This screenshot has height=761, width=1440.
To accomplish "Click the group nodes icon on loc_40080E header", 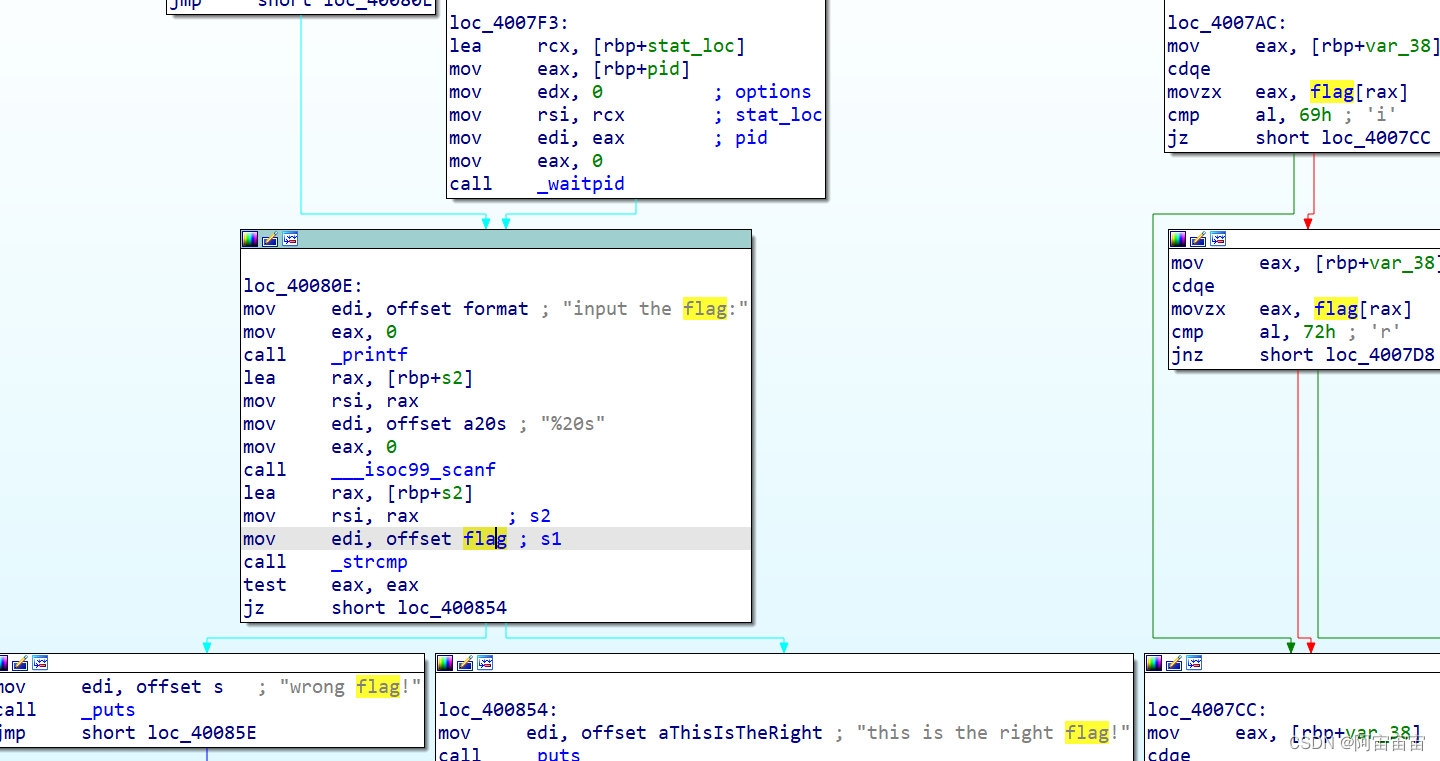I will (290, 239).
